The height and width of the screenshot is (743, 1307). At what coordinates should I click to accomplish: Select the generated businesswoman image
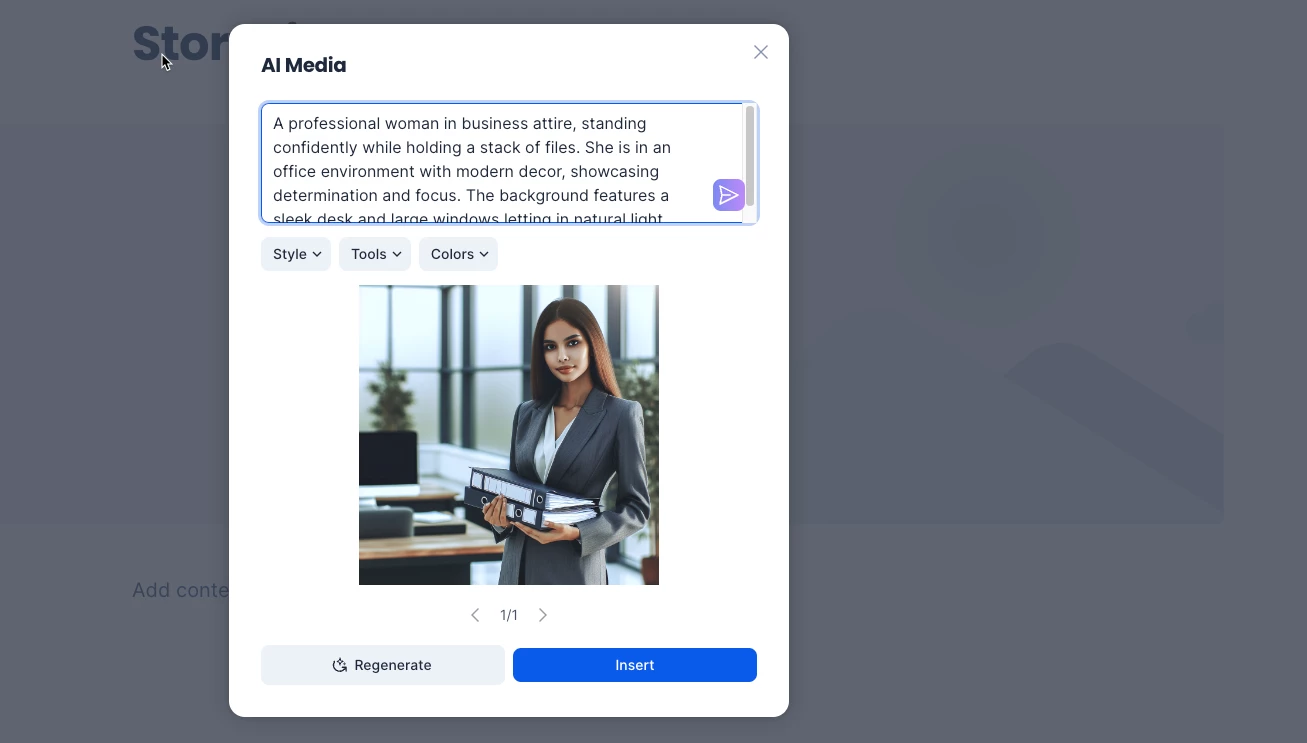click(509, 435)
